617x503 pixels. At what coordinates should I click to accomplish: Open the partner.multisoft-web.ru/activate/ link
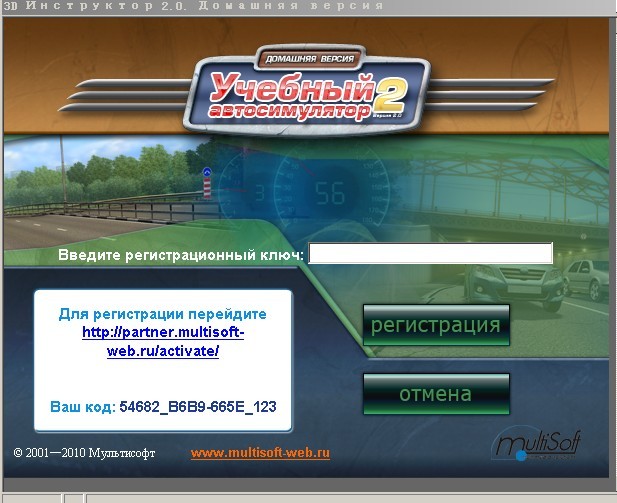click(x=163, y=342)
